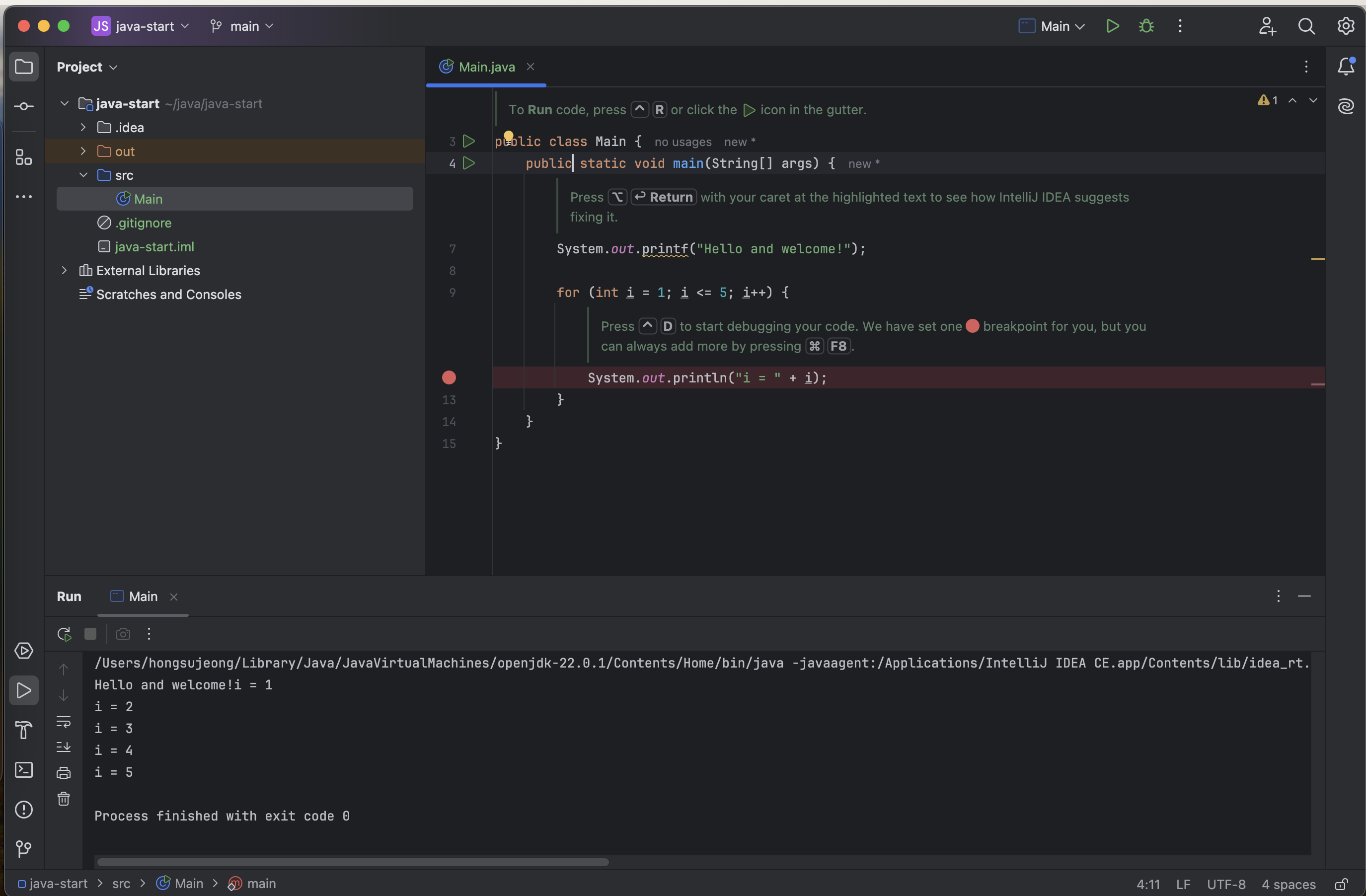Collapse the src folder
The height and width of the screenshot is (896, 1366).
[x=83, y=175]
